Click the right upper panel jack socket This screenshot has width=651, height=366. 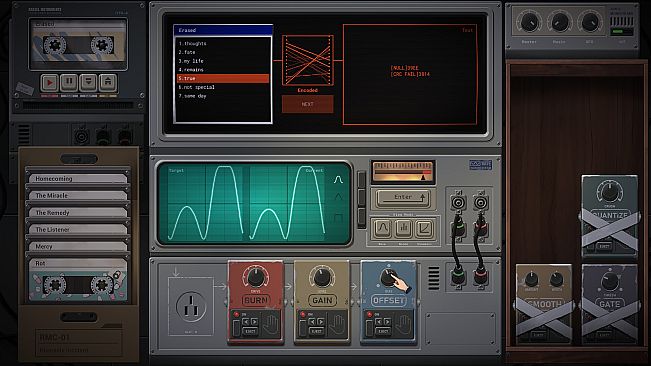pos(480,203)
